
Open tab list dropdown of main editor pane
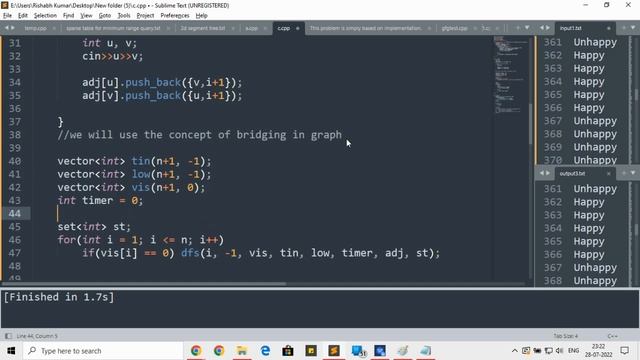[x=527, y=28]
